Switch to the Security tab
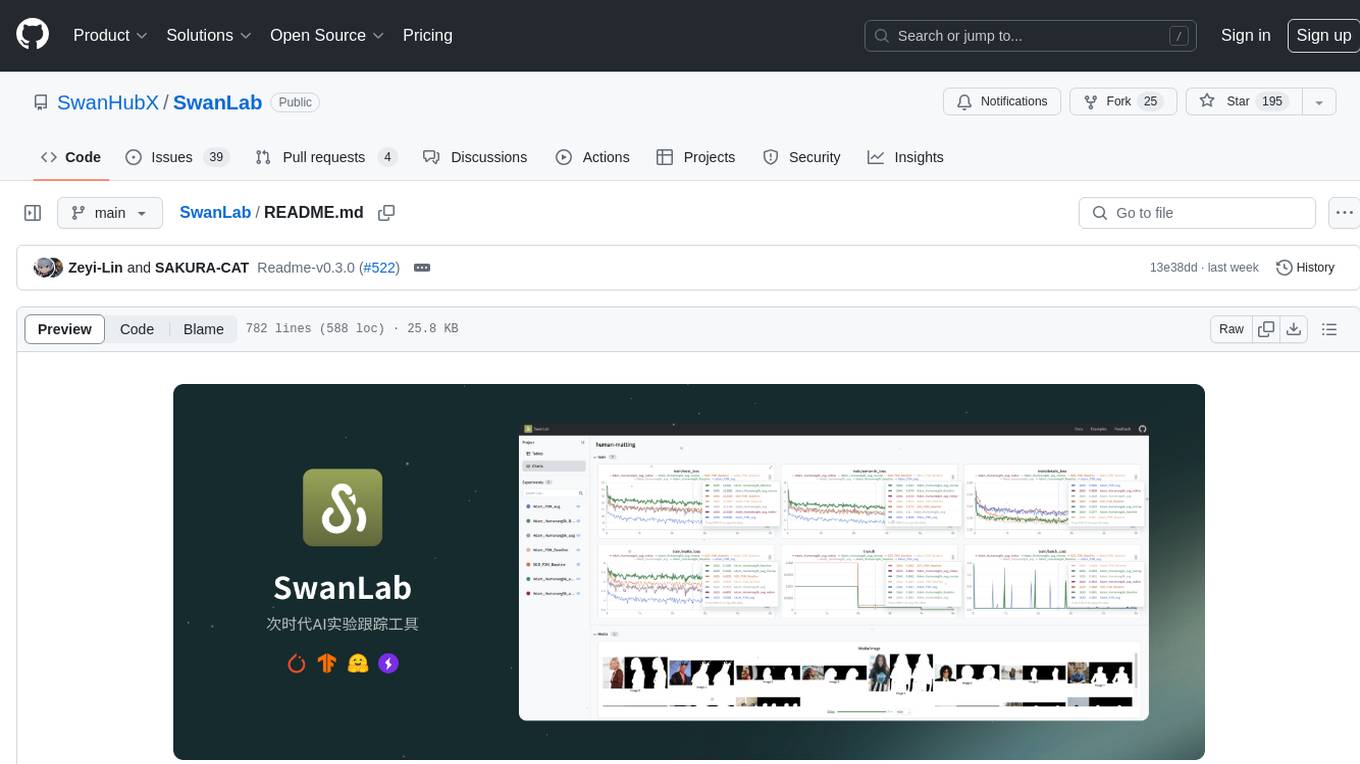The image size is (1360, 764). pos(801,157)
